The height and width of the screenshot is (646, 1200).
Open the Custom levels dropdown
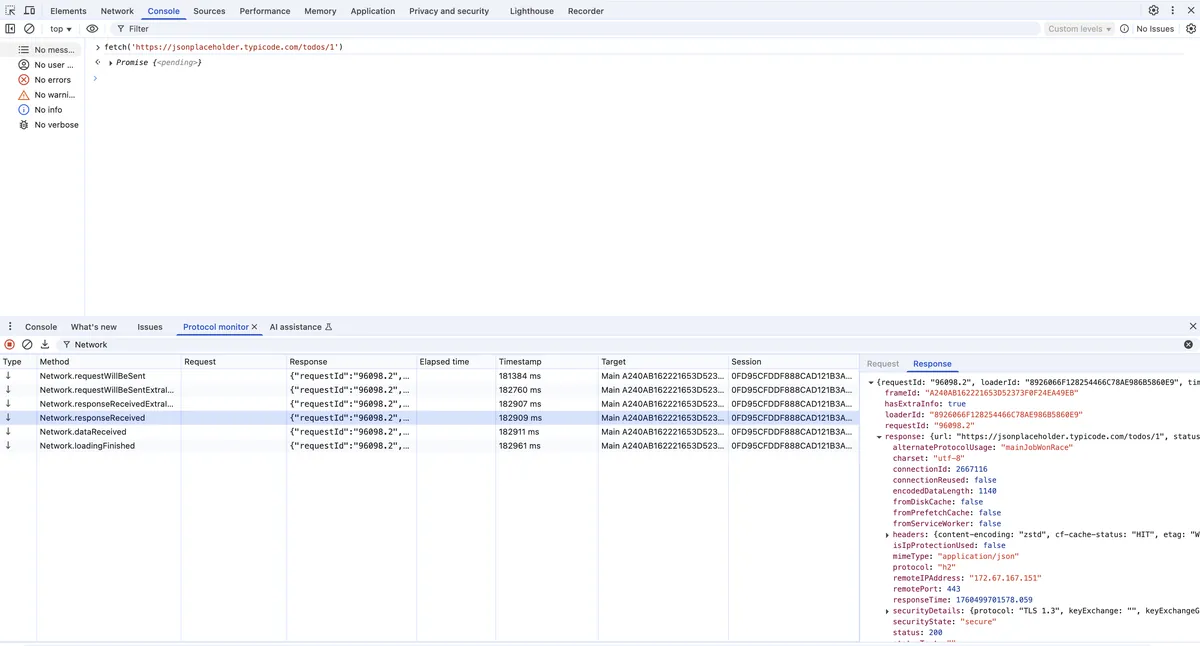1079,29
